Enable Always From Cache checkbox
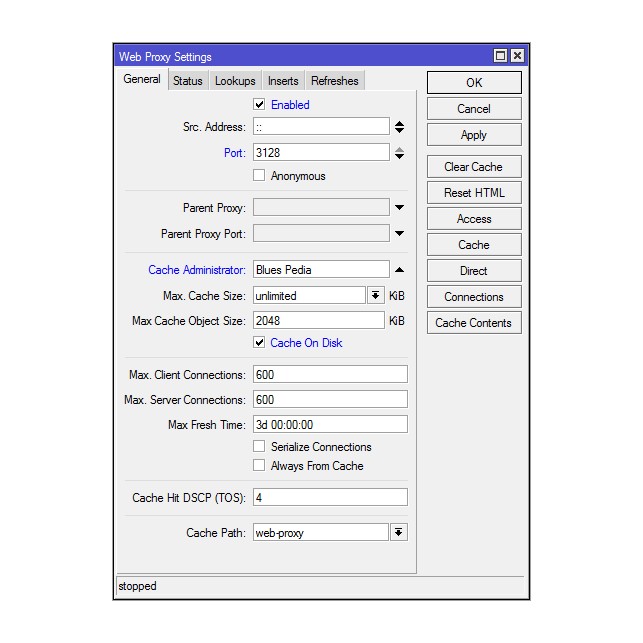The height and width of the screenshot is (643, 643). [x=260, y=466]
